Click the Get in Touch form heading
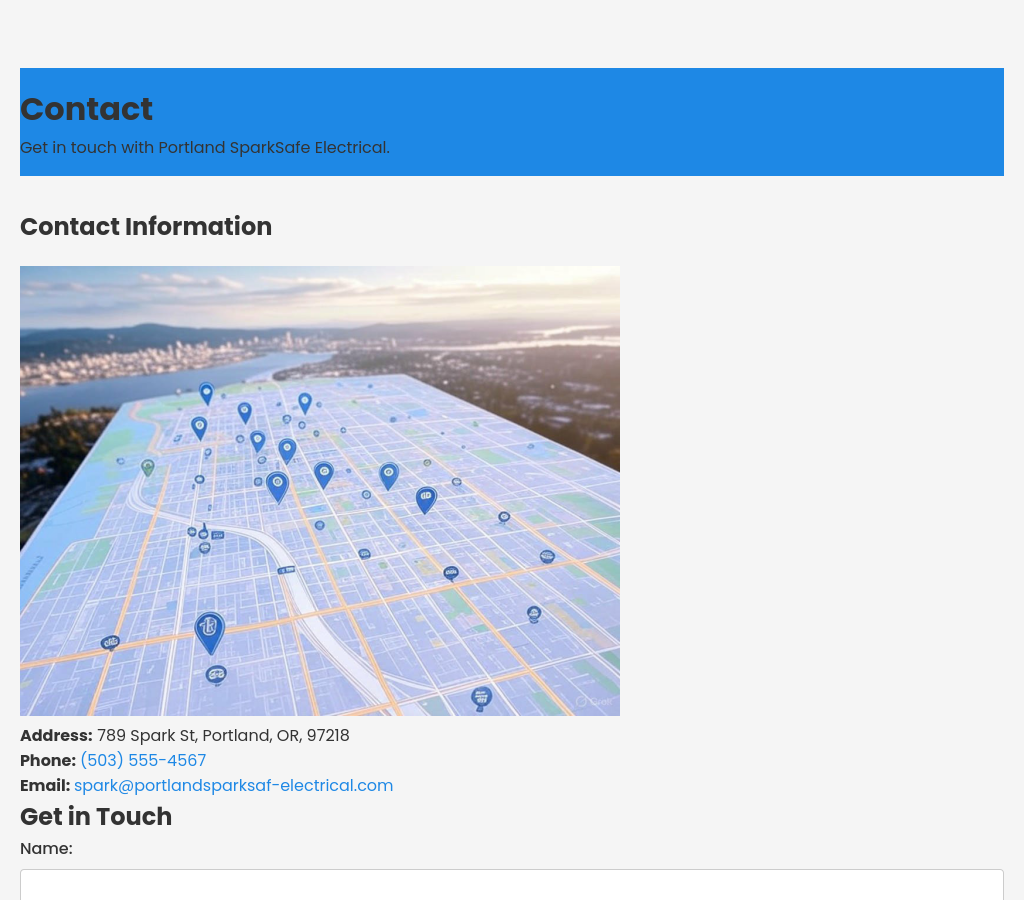 [96, 817]
